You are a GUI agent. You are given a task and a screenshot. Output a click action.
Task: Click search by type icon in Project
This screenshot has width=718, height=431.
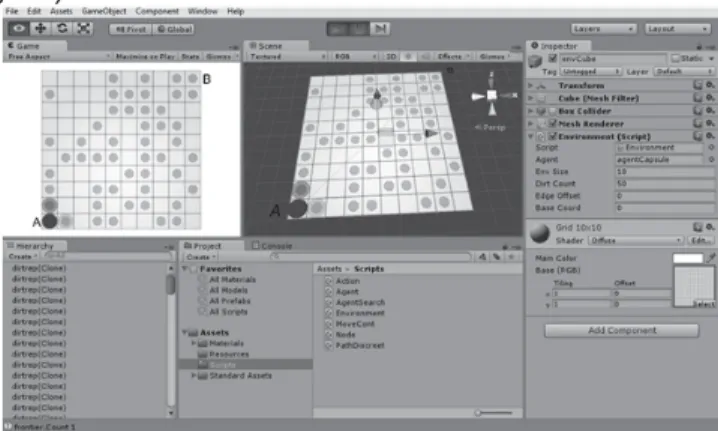[482, 257]
